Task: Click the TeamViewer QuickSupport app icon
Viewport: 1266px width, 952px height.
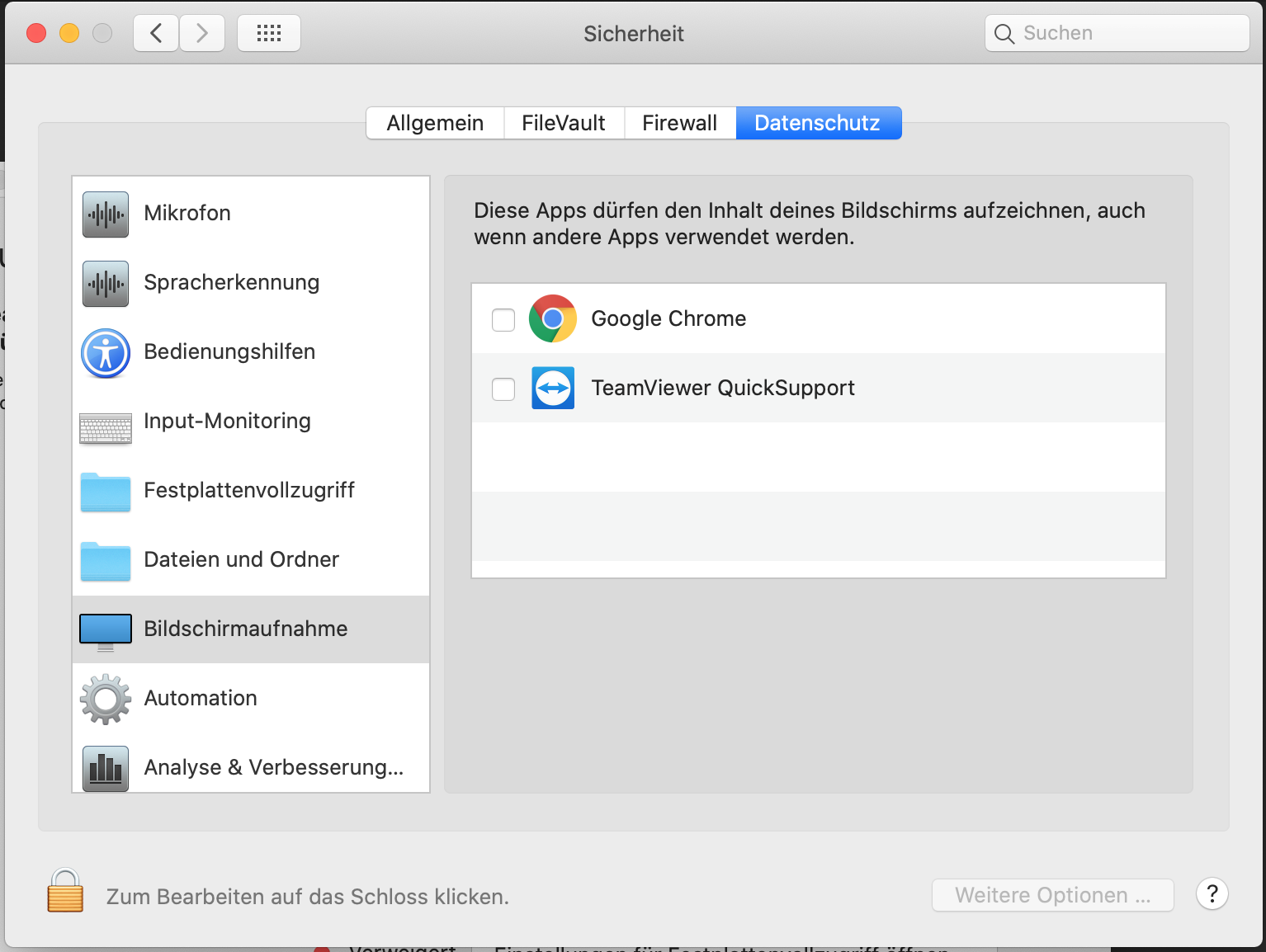Action: 552,388
